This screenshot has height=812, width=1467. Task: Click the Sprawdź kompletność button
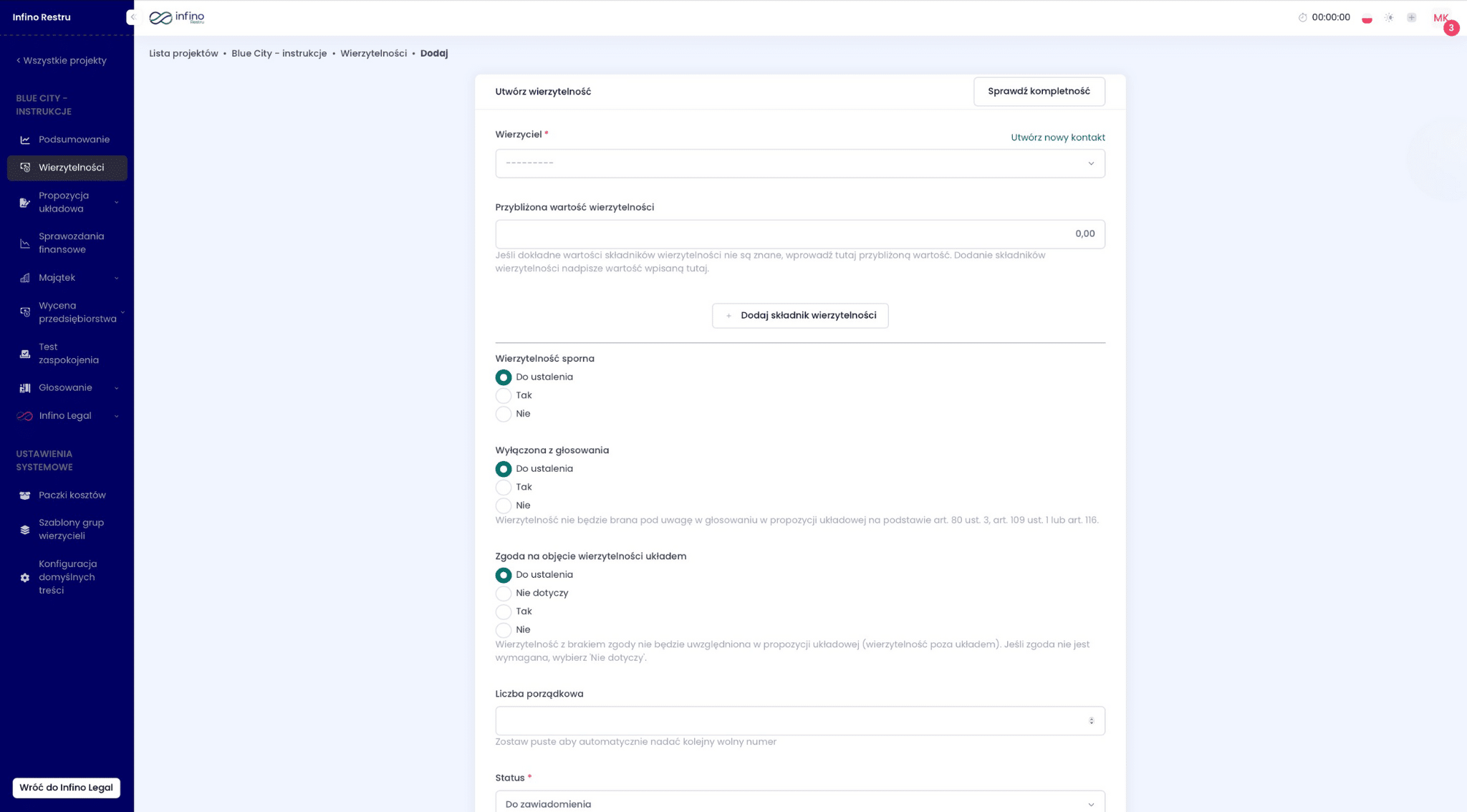(1039, 92)
